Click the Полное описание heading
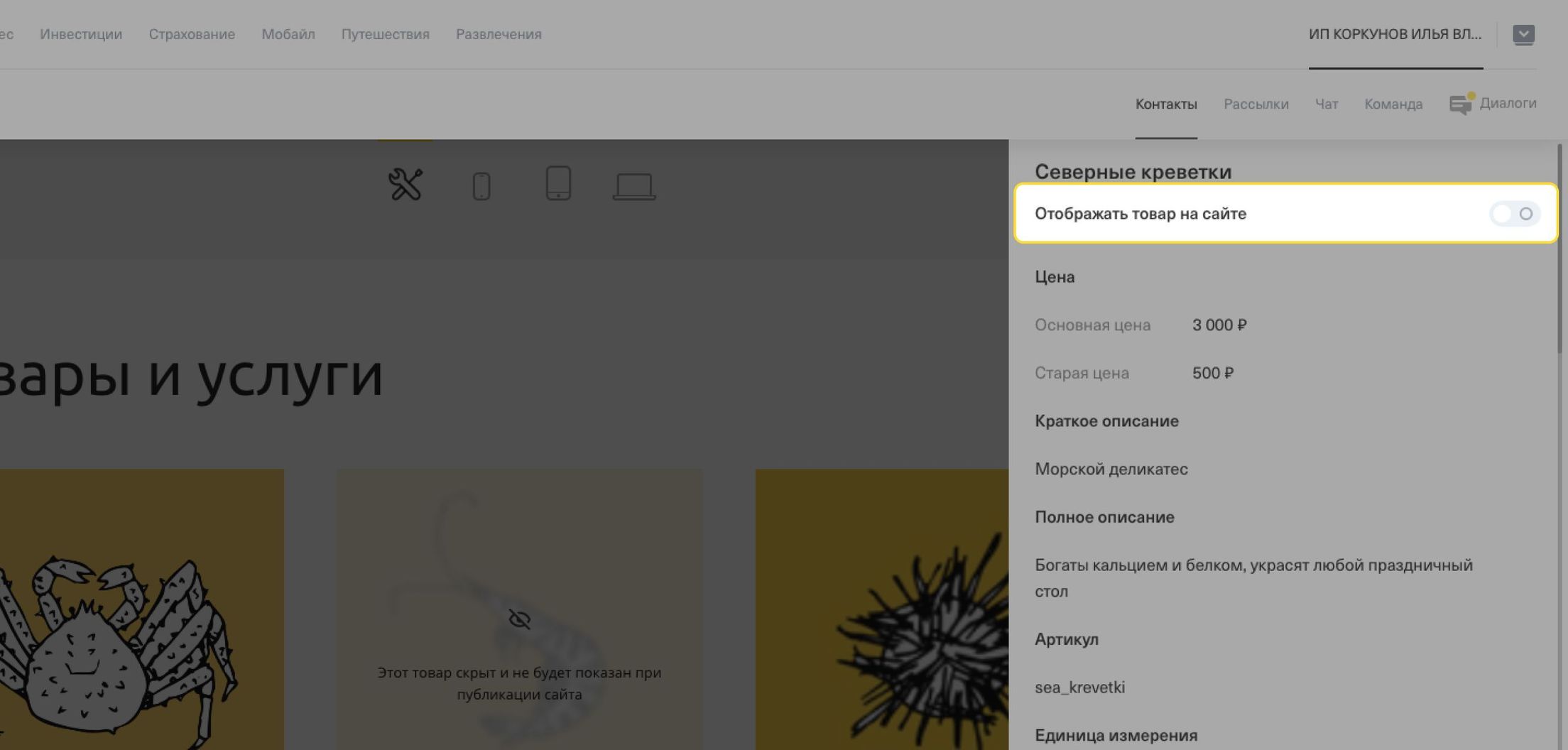Screen dimensions: 1568x750 pyautogui.click(x=1104, y=517)
